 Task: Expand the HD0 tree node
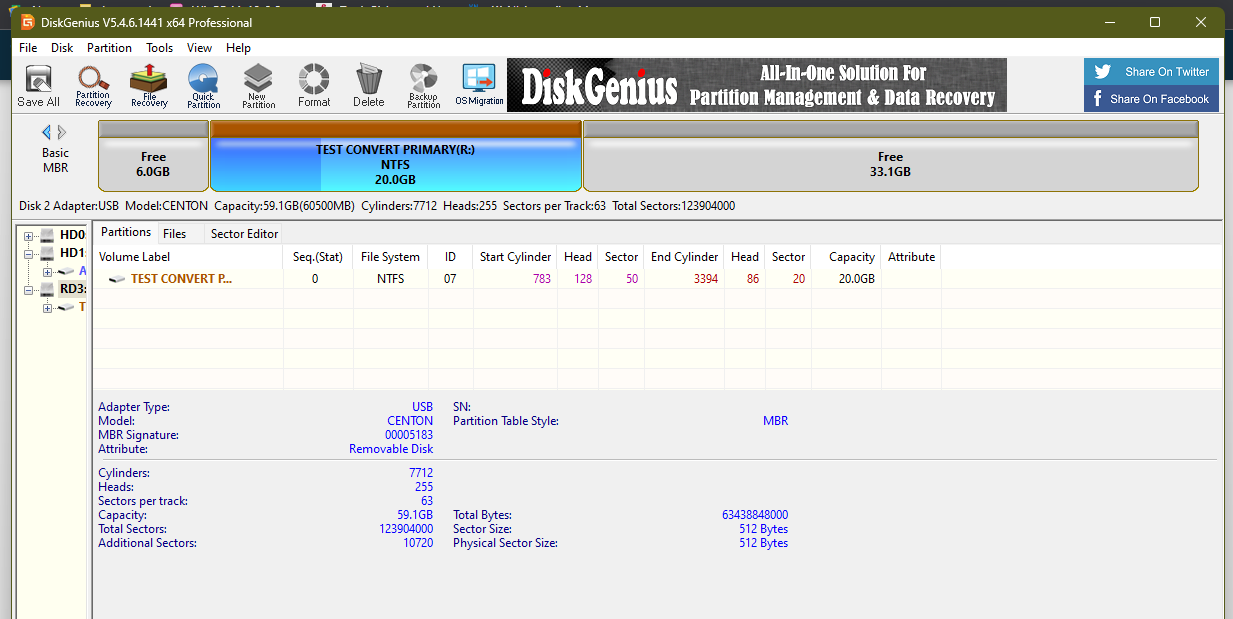[29, 237]
